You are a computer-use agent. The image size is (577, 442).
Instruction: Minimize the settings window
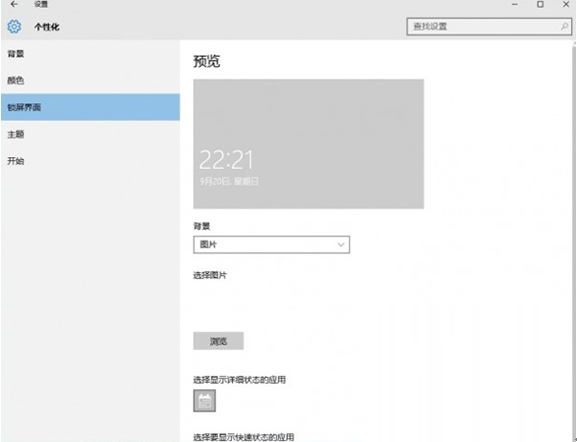coord(515,4)
